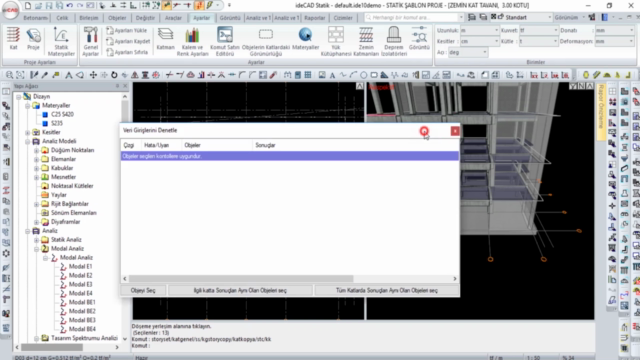Select 'Objeler seçilen kontrollere uygundur.' row

(x=290, y=156)
